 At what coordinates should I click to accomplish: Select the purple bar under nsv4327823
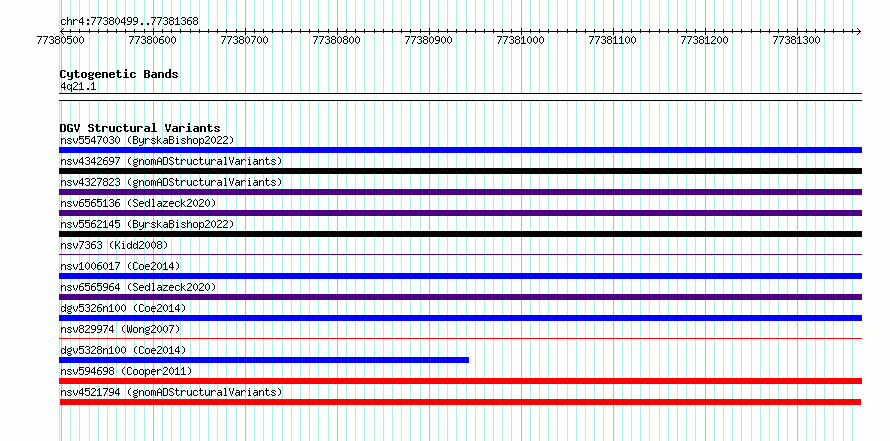click(460, 192)
